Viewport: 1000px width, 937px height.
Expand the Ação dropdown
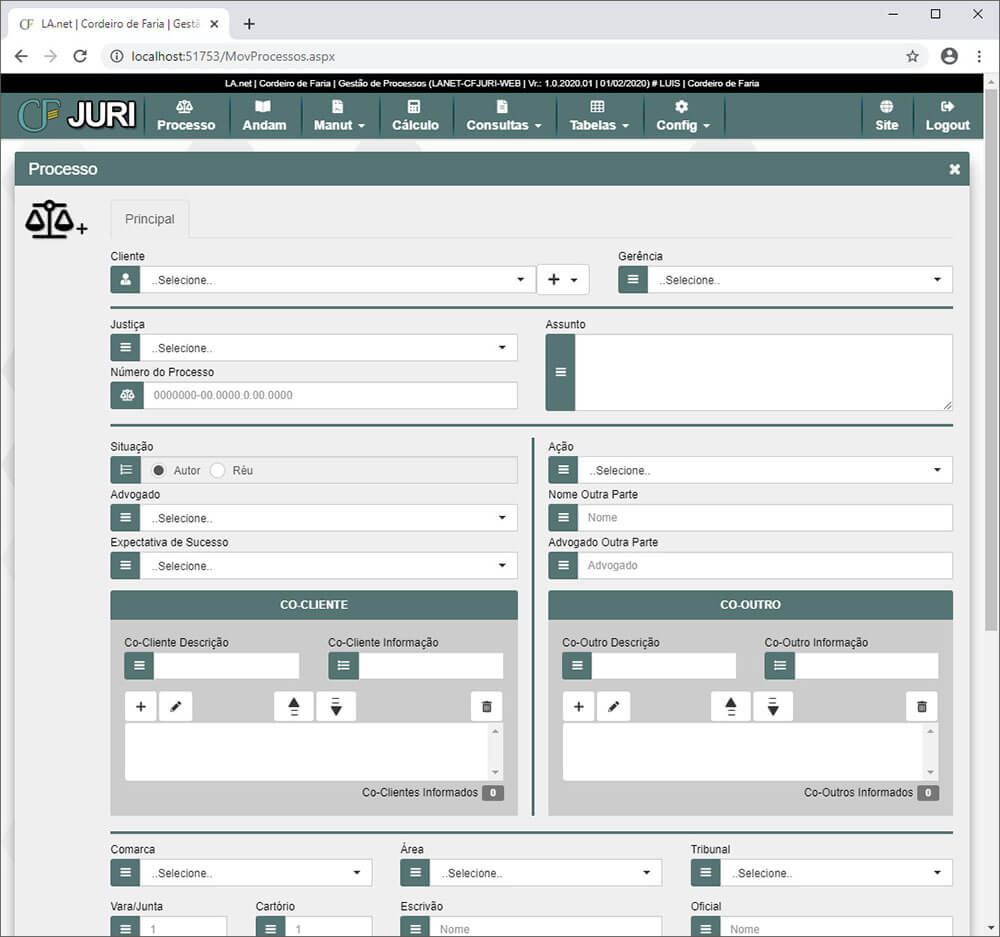764,470
